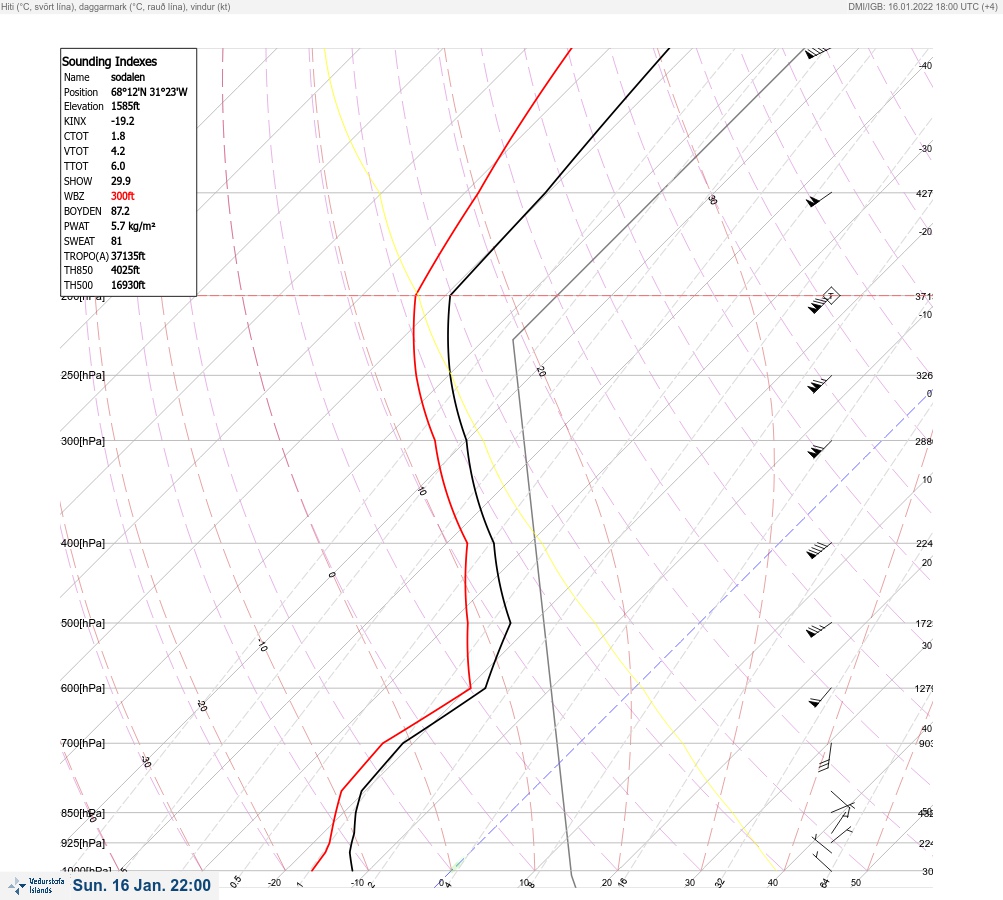Click the 40 label on bottom temperature axis
Viewport: 1003px width, 900px height.
pyautogui.click(x=773, y=883)
